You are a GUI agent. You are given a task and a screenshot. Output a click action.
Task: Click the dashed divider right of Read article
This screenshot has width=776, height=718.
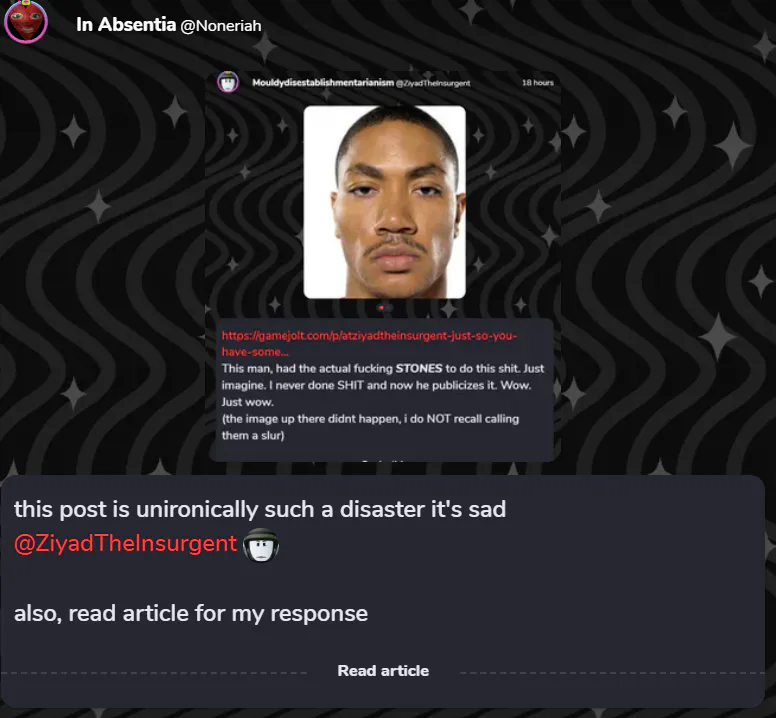[x=612, y=673]
